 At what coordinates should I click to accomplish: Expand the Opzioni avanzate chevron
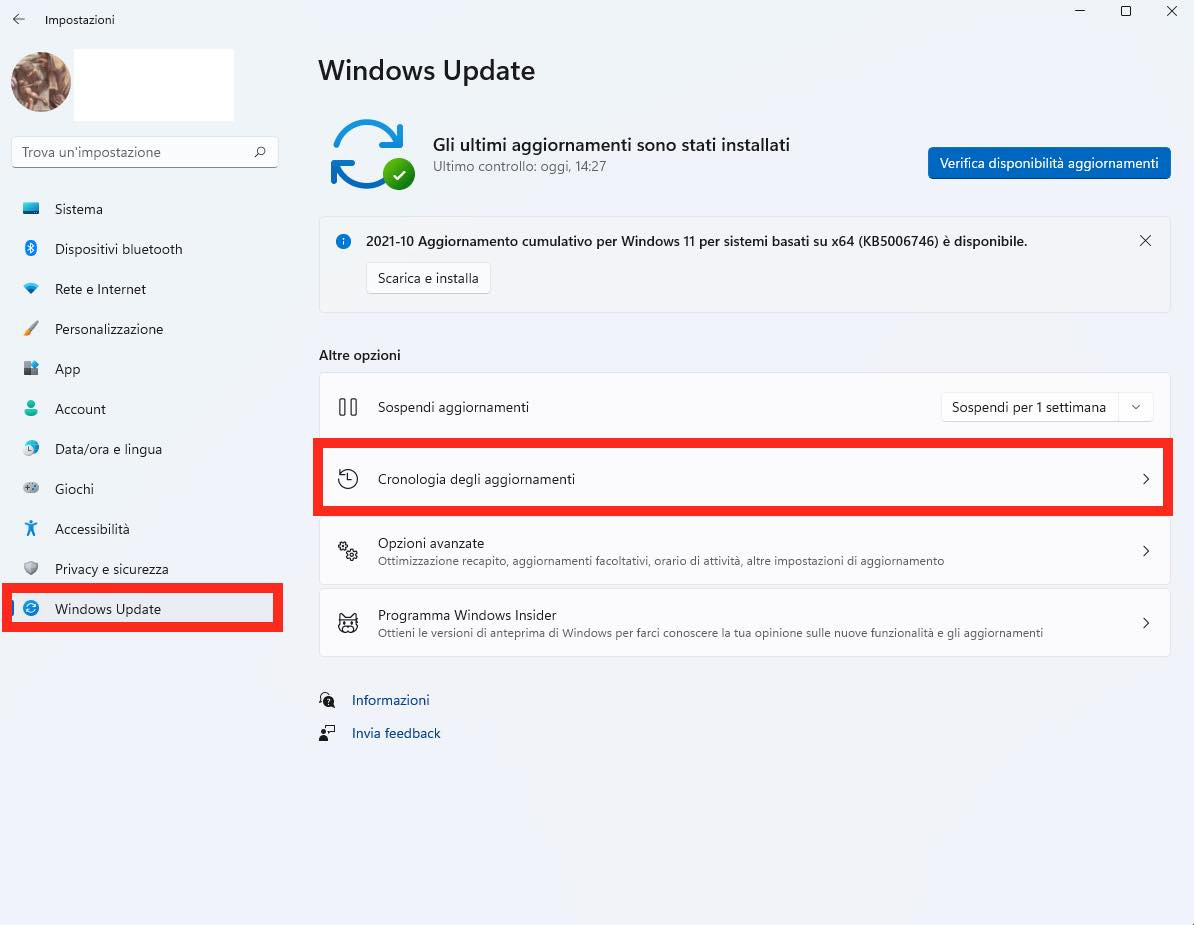point(1145,551)
